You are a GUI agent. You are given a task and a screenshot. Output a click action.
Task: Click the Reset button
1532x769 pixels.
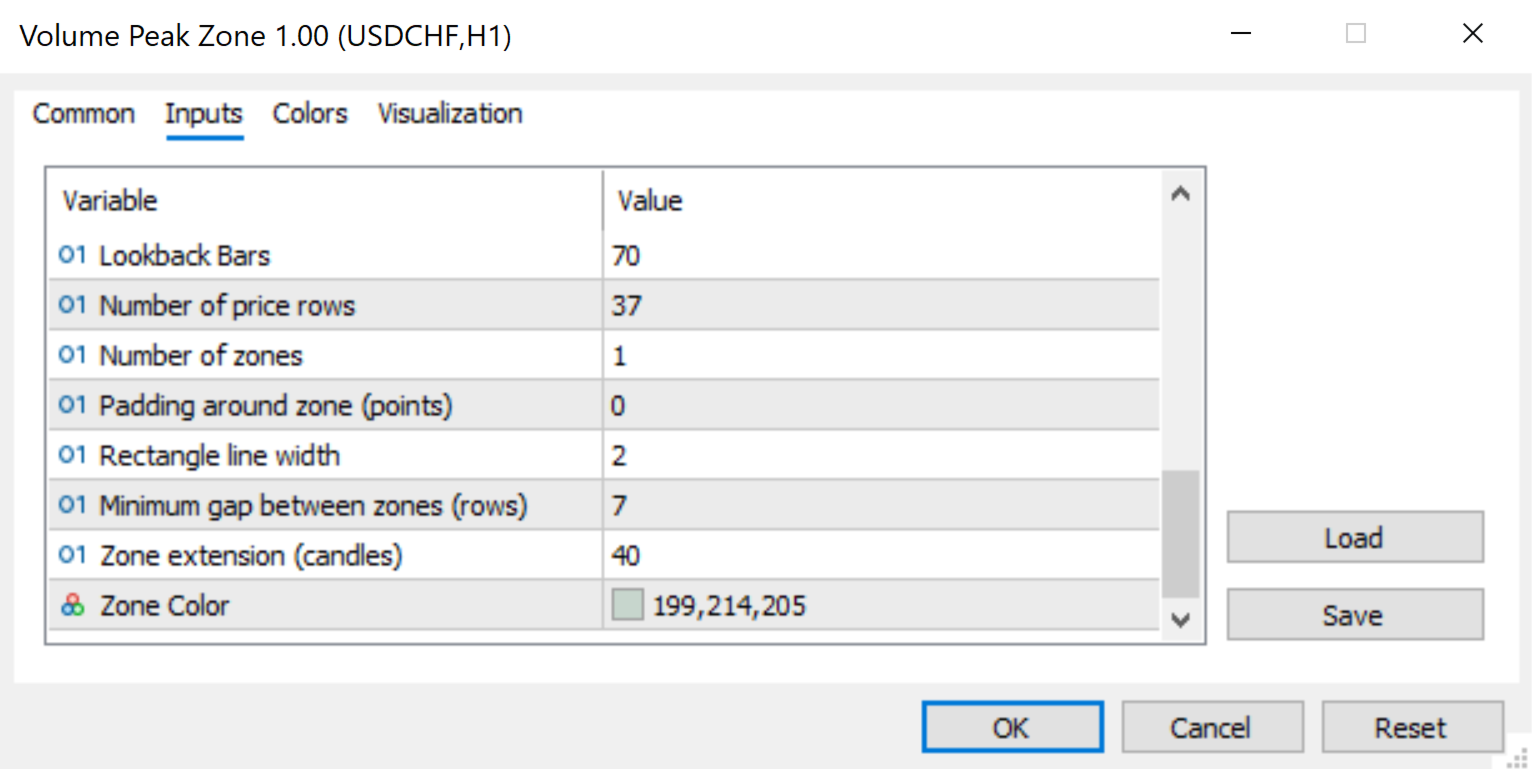(x=1411, y=727)
